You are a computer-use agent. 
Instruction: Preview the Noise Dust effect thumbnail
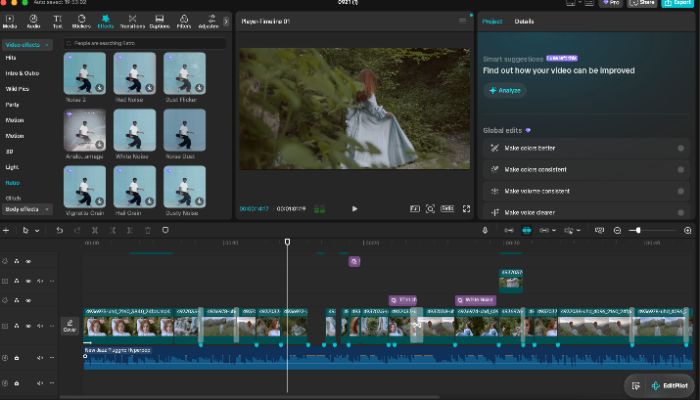click(x=184, y=130)
